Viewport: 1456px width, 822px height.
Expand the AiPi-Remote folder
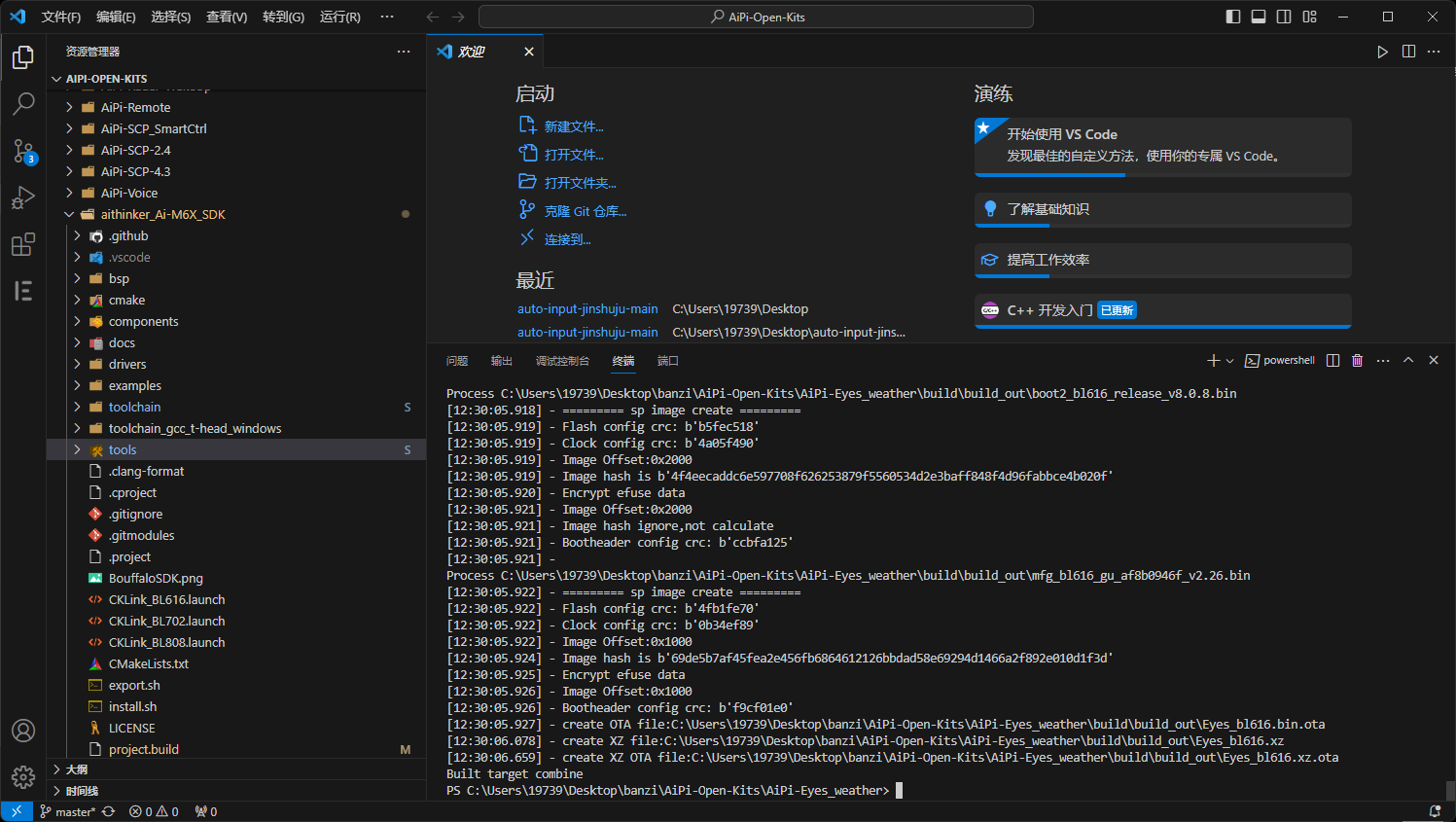coord(236,107)
